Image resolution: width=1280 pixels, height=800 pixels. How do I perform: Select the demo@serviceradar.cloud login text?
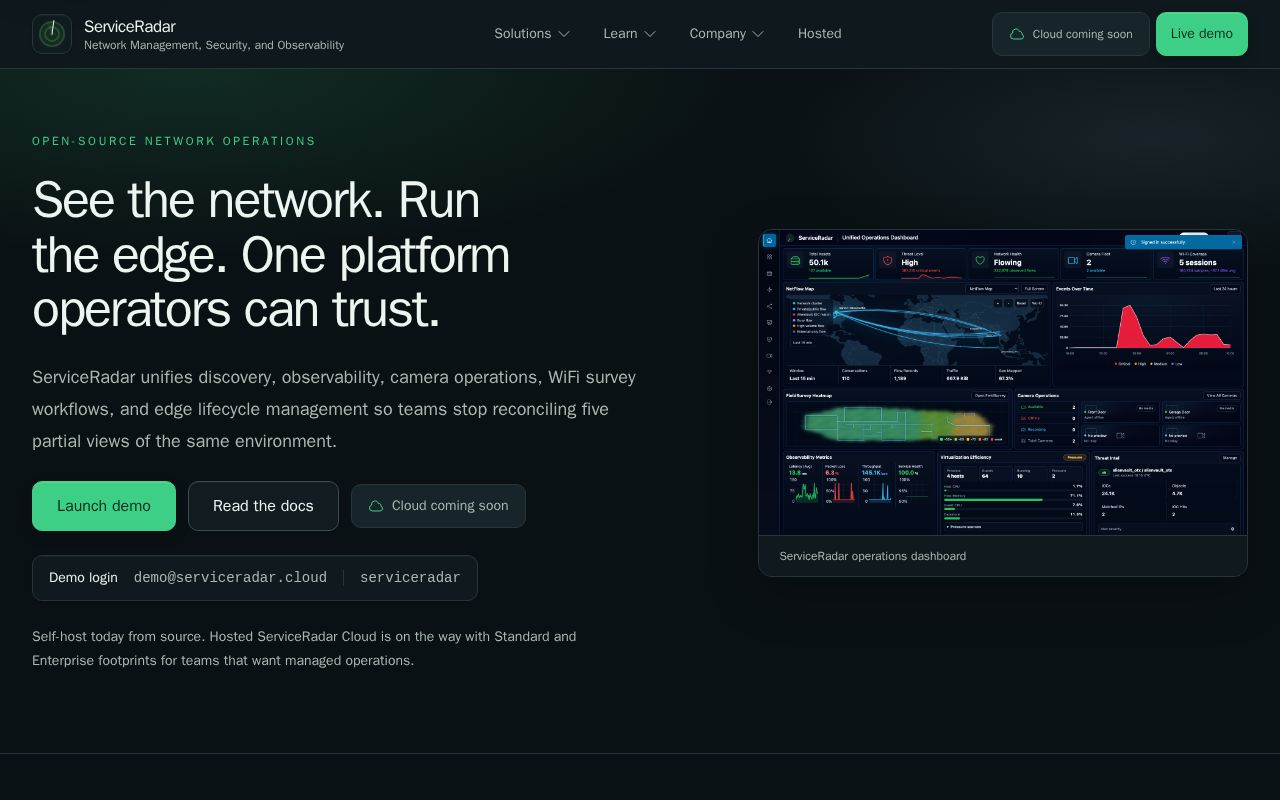230,578
